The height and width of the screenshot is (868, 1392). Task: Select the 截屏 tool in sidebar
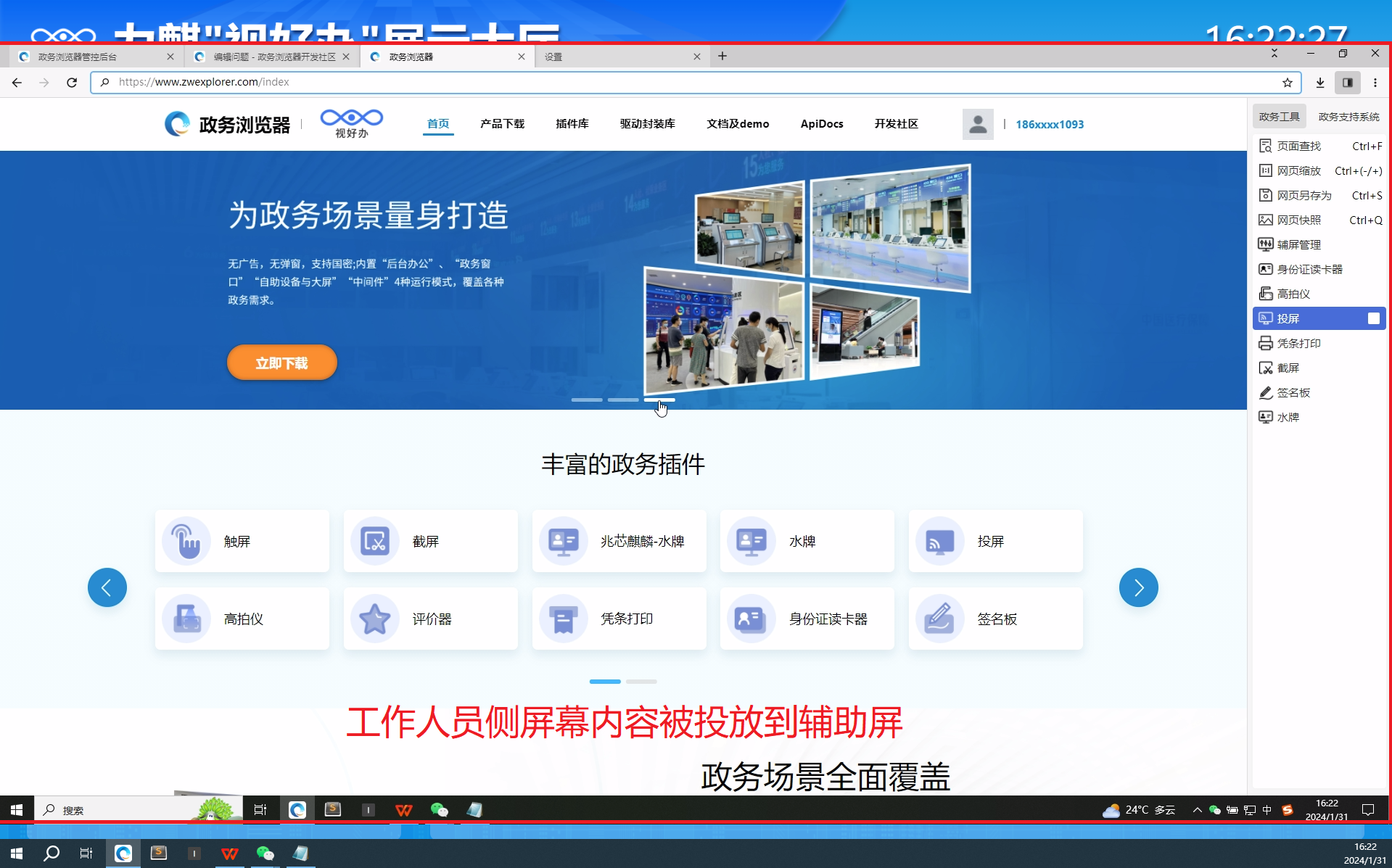pos(1319,368)
